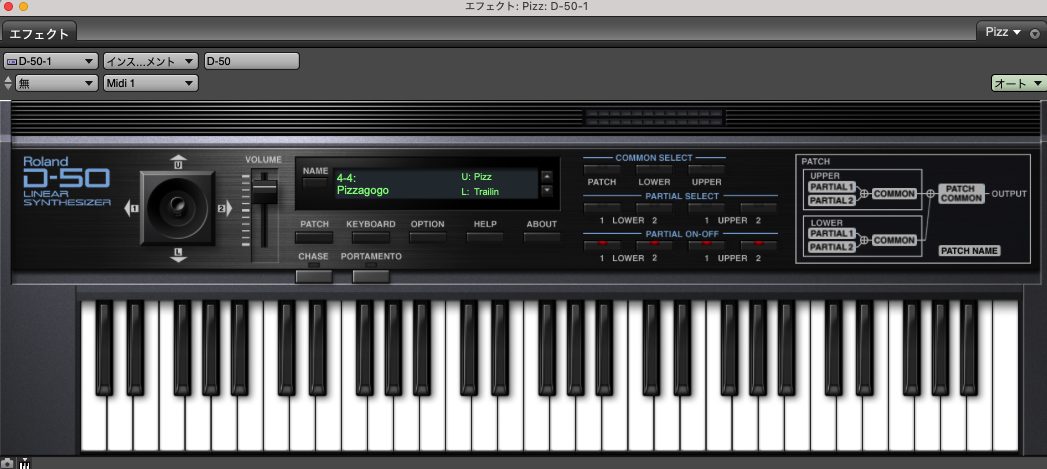Image resolution: width=1047 pixels, height=469 pixels.
Task: Open the オート automation dropdown
Action: pos(1018,84)
